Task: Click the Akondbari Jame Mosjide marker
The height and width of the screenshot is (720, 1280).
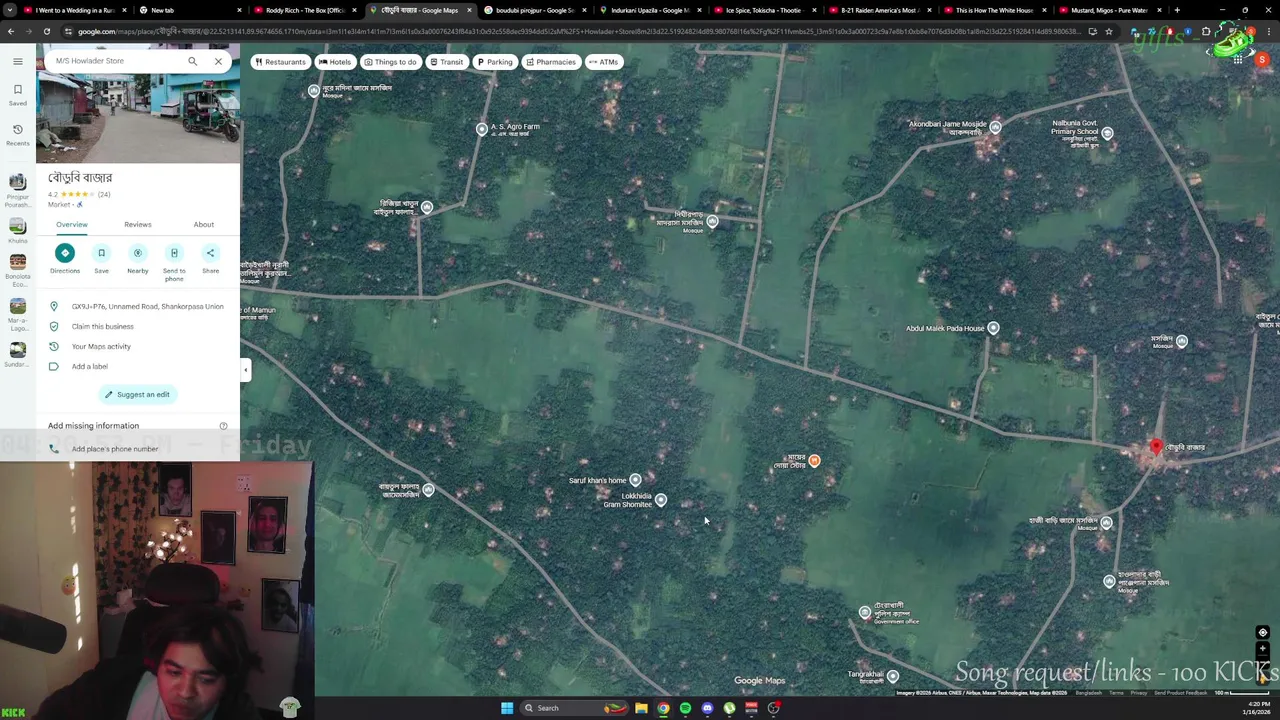Action: click(x=995, y=127)
